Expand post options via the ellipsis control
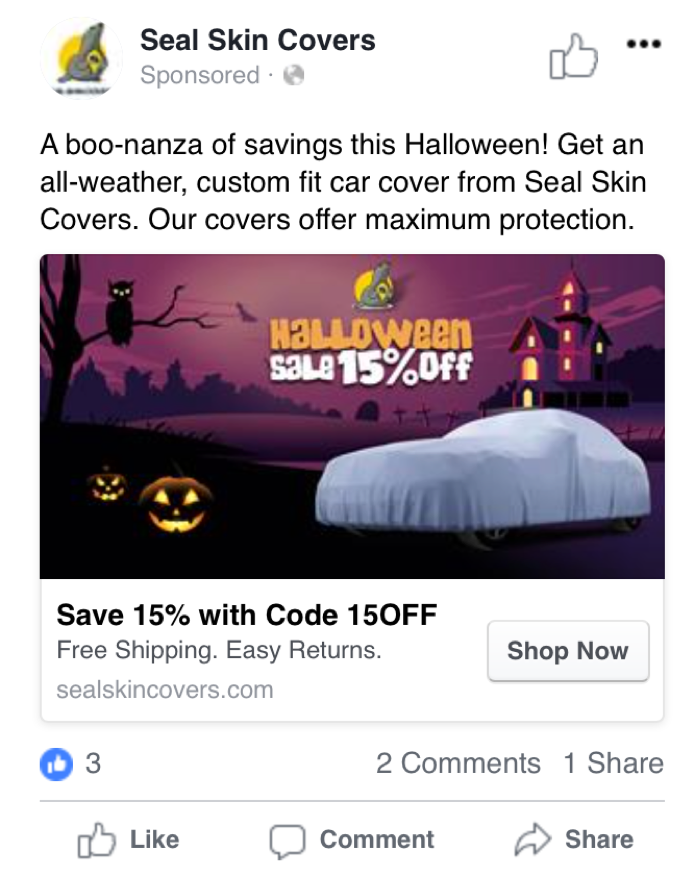694x877 pixels. (644, 44)
